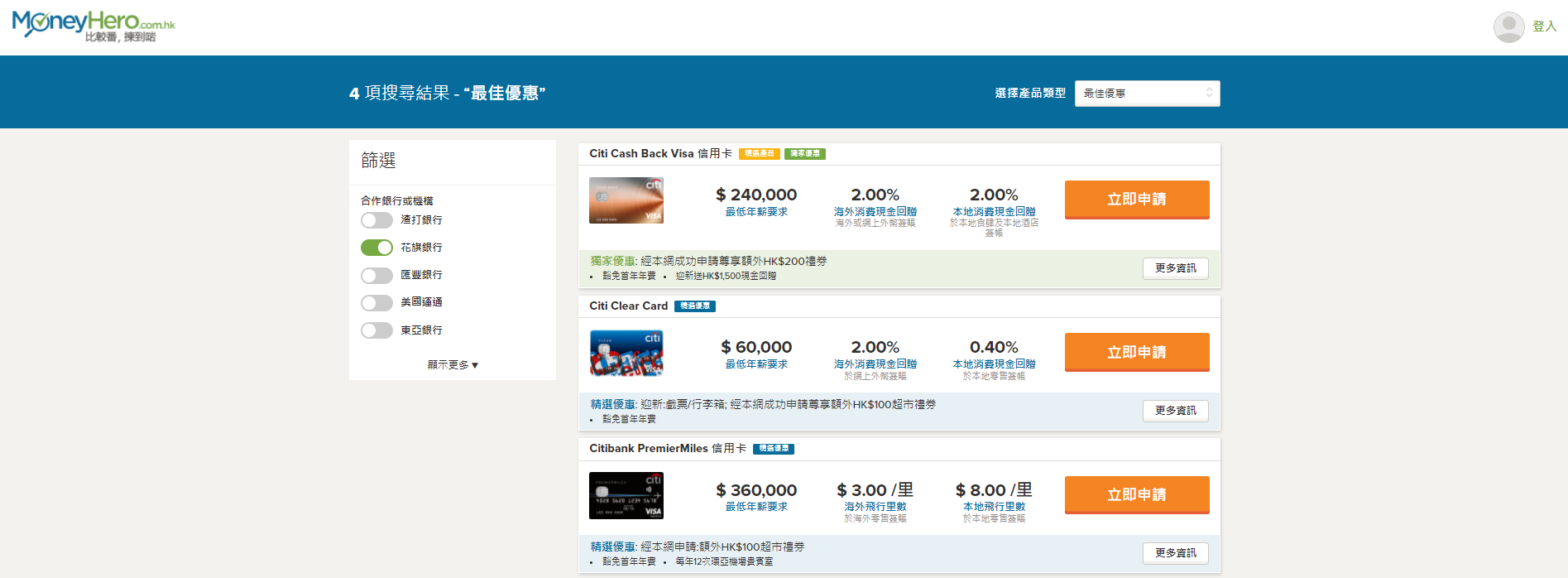The image size is (1568, 578).
Task: Open the MoneyHero.com.hk logo homepage
Action: pyautogui.click(x=94, y=26)
